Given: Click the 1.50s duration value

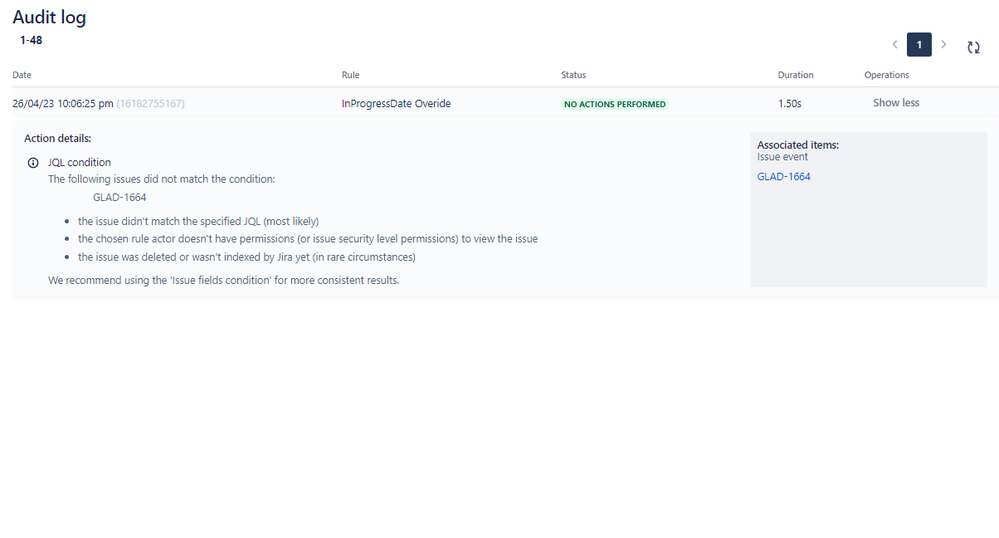Looking at the screenshot, I should [789, 103].
